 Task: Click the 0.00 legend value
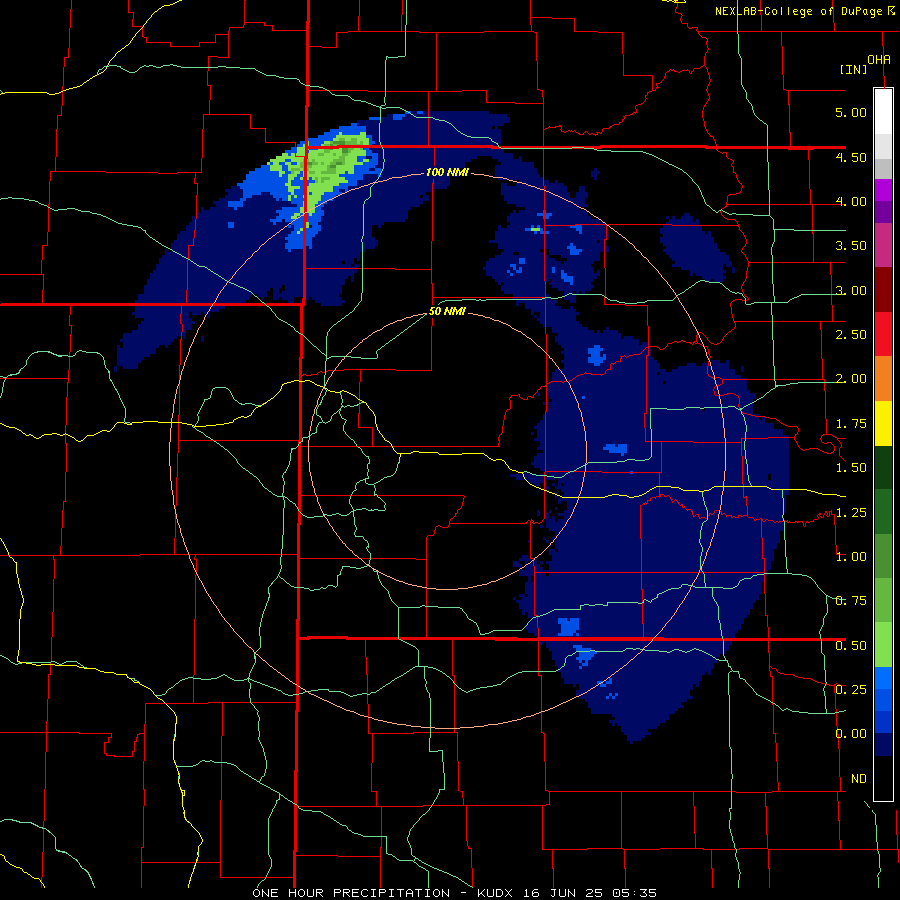(851, 734)
